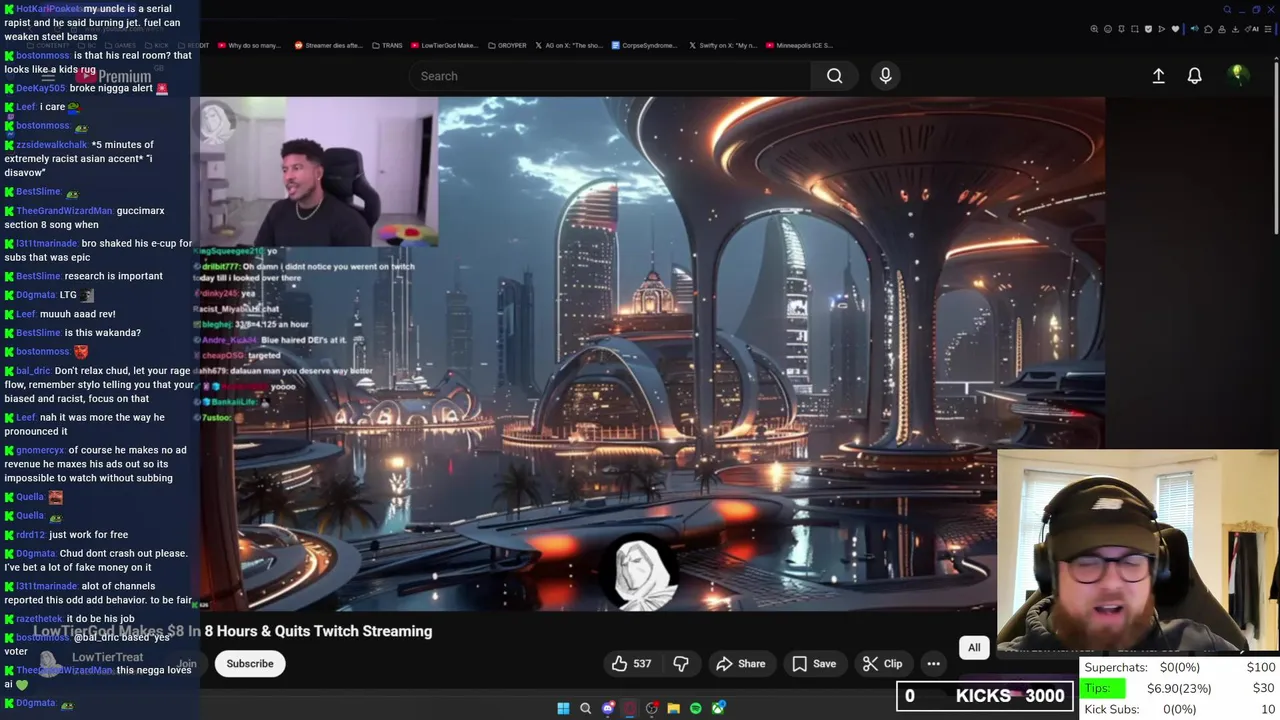The width and height of the screenshot is (1280, 720).
Task: Open Windows taskbar search
Action: [586, 709]
